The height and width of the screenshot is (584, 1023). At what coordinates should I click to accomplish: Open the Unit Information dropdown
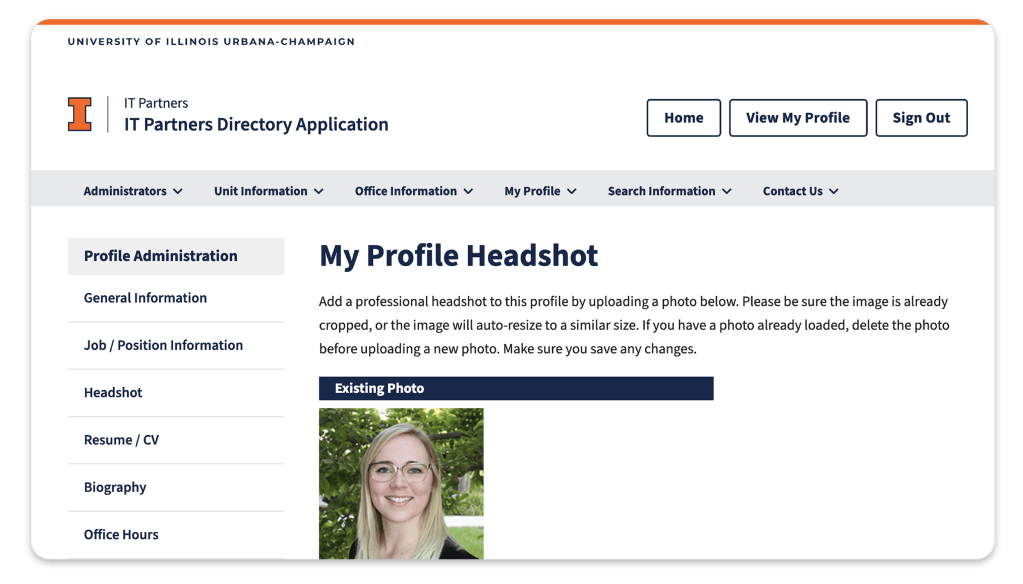[x=268, y=191]
